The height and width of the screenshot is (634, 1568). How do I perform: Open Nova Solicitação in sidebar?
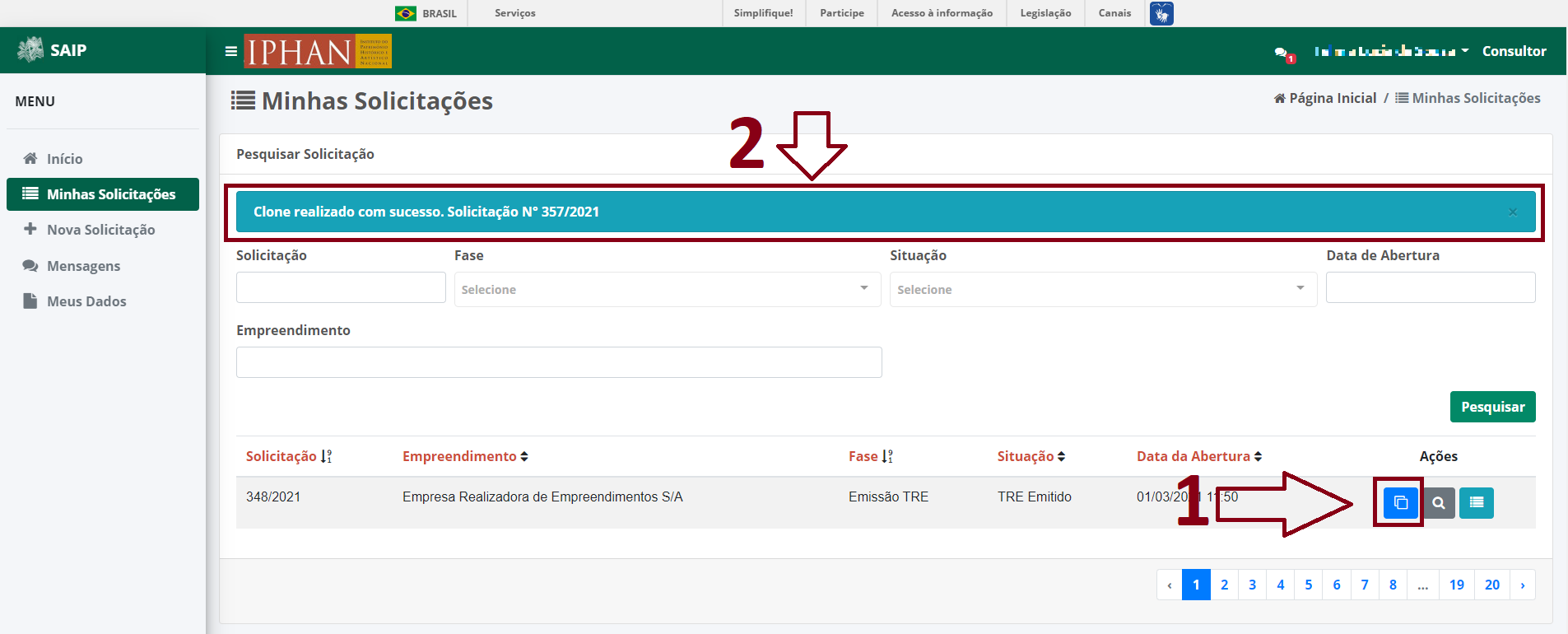(103, 230)
